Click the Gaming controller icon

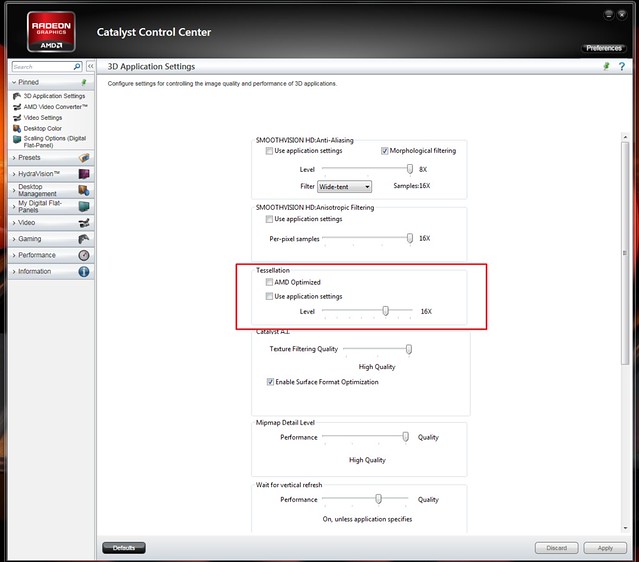(x=84, y=239)
